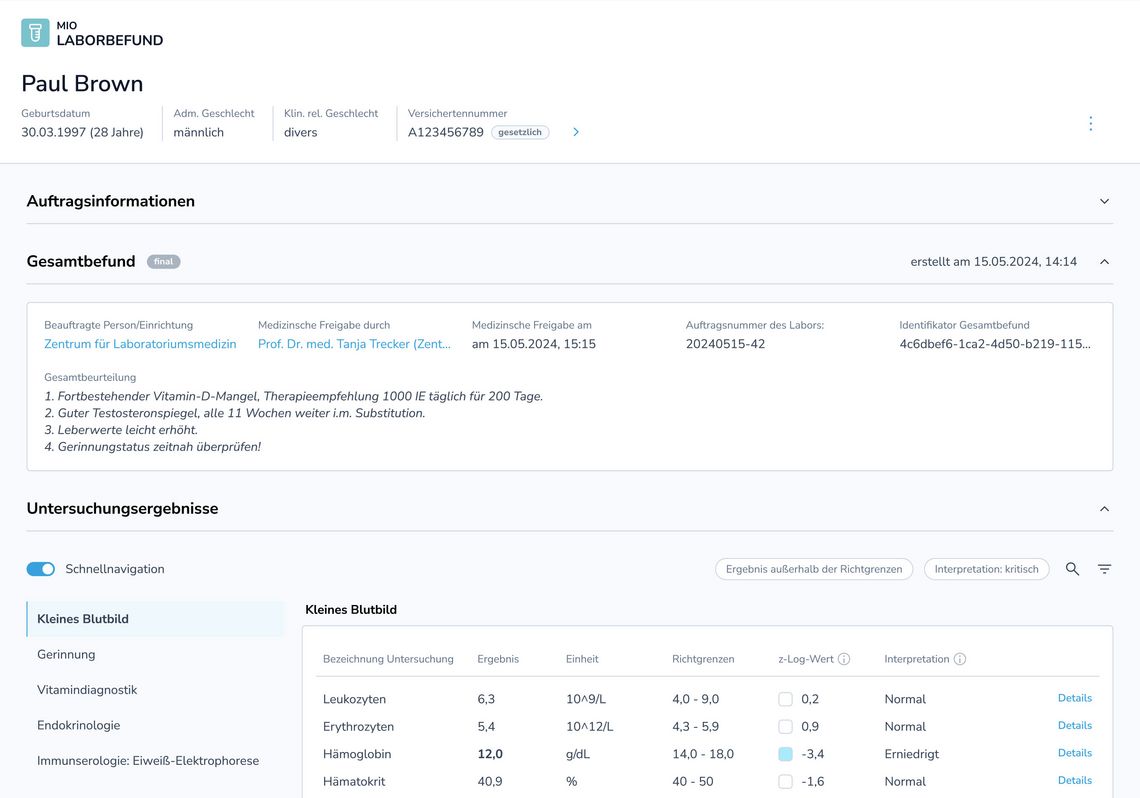Enable the Interpretation: kritisch filter chip

[x=987, y=569]
